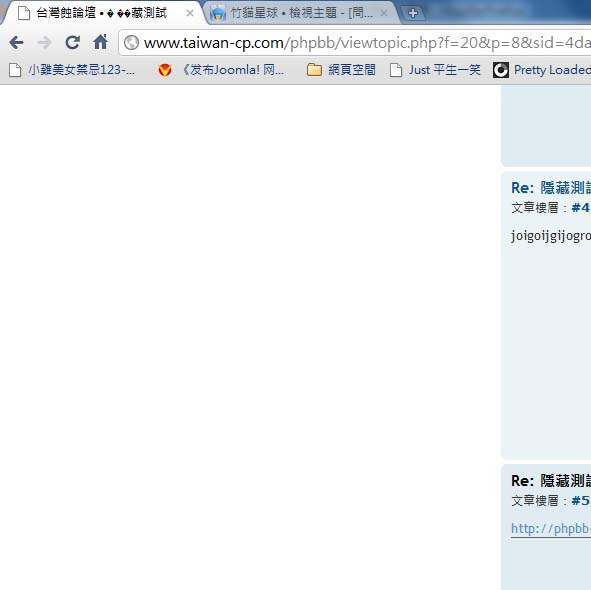The image size is (591, 590).
Task: Click the globe site info icon
Action: (x=132, y=43)
